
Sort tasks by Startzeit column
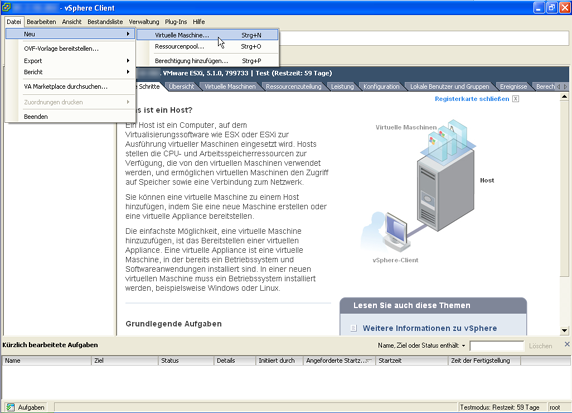[411, 360]
